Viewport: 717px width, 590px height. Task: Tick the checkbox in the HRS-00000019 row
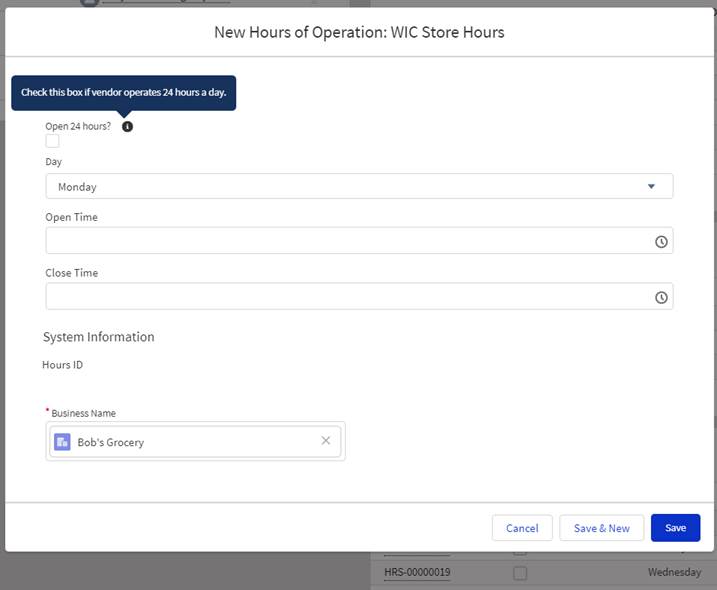click(519, 573)
